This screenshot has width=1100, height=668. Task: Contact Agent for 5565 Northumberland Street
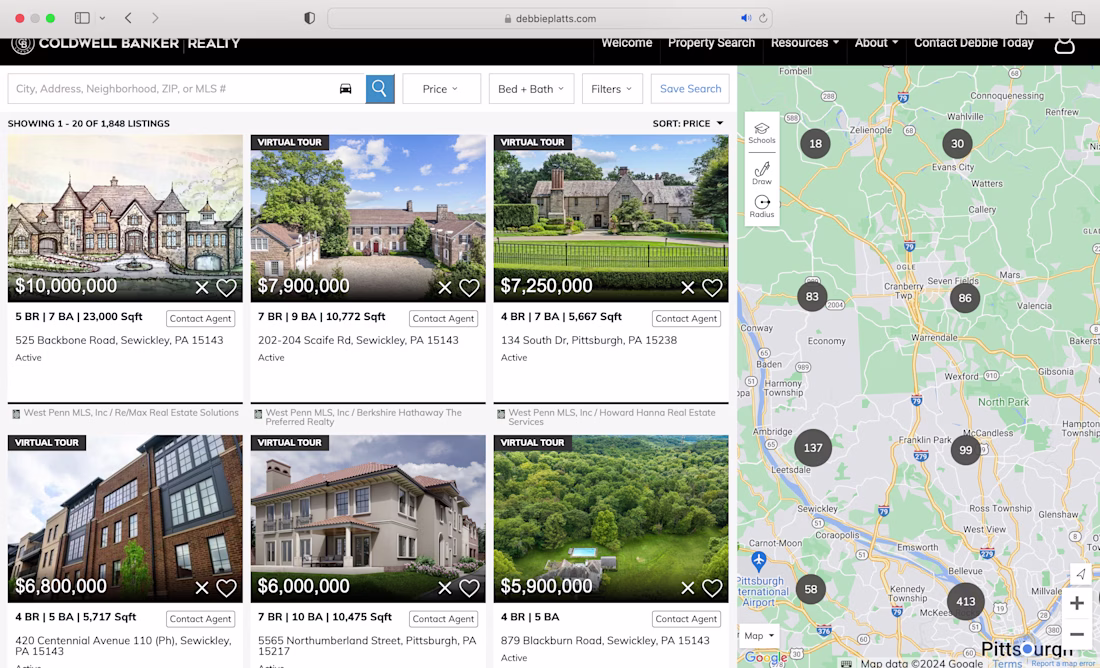pyautogui.click(x=443, y=619)
